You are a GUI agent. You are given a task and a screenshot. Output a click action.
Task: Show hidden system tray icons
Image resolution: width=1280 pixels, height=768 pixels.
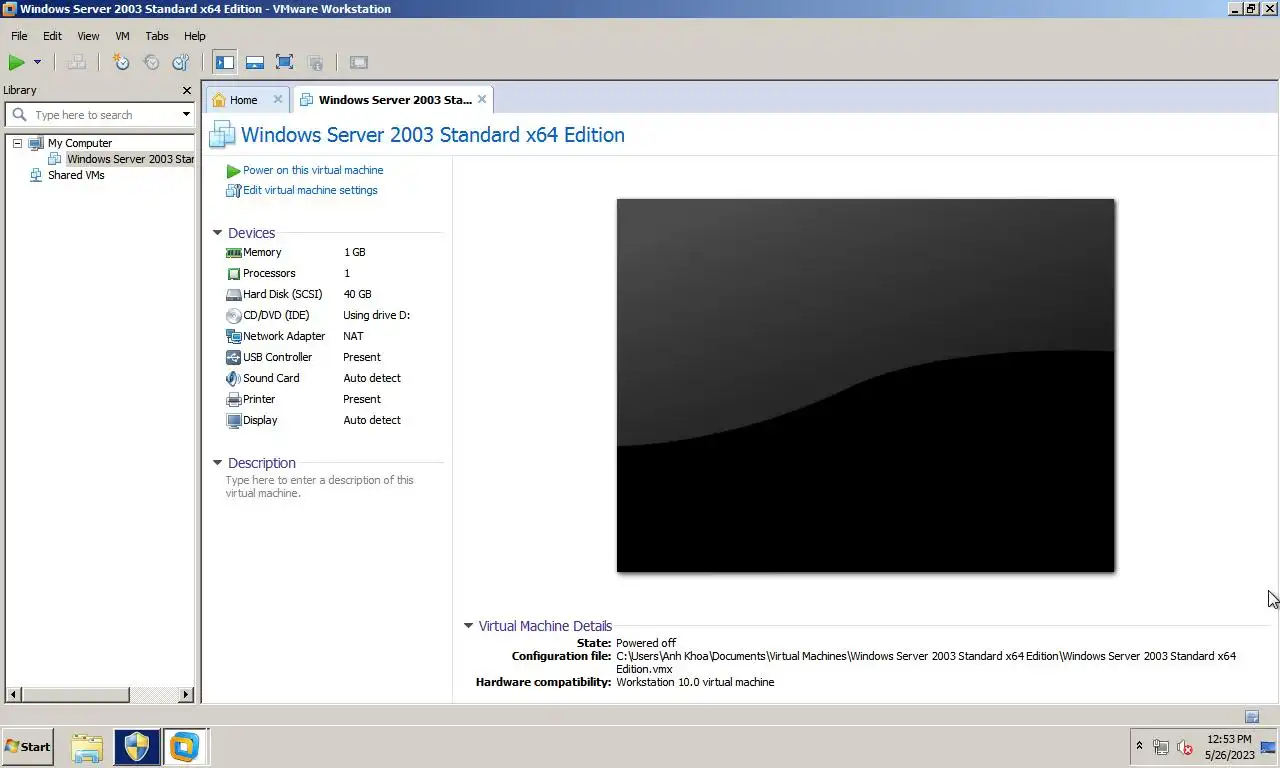(x=1139, y=746)
